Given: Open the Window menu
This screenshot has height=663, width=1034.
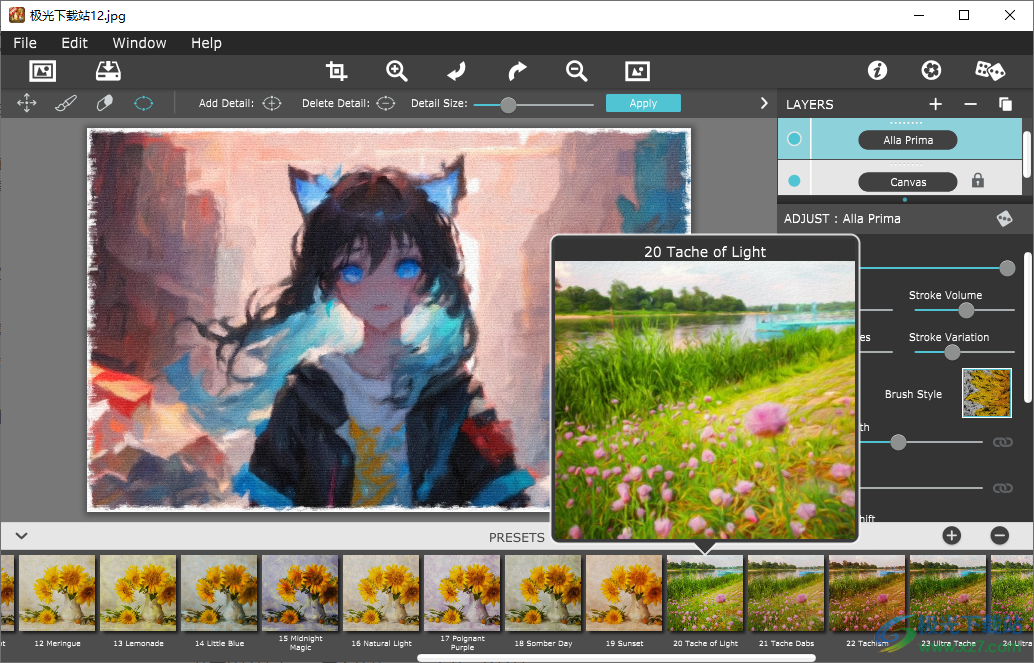Looking at the screenshot, I should click(x=138, y=43).
